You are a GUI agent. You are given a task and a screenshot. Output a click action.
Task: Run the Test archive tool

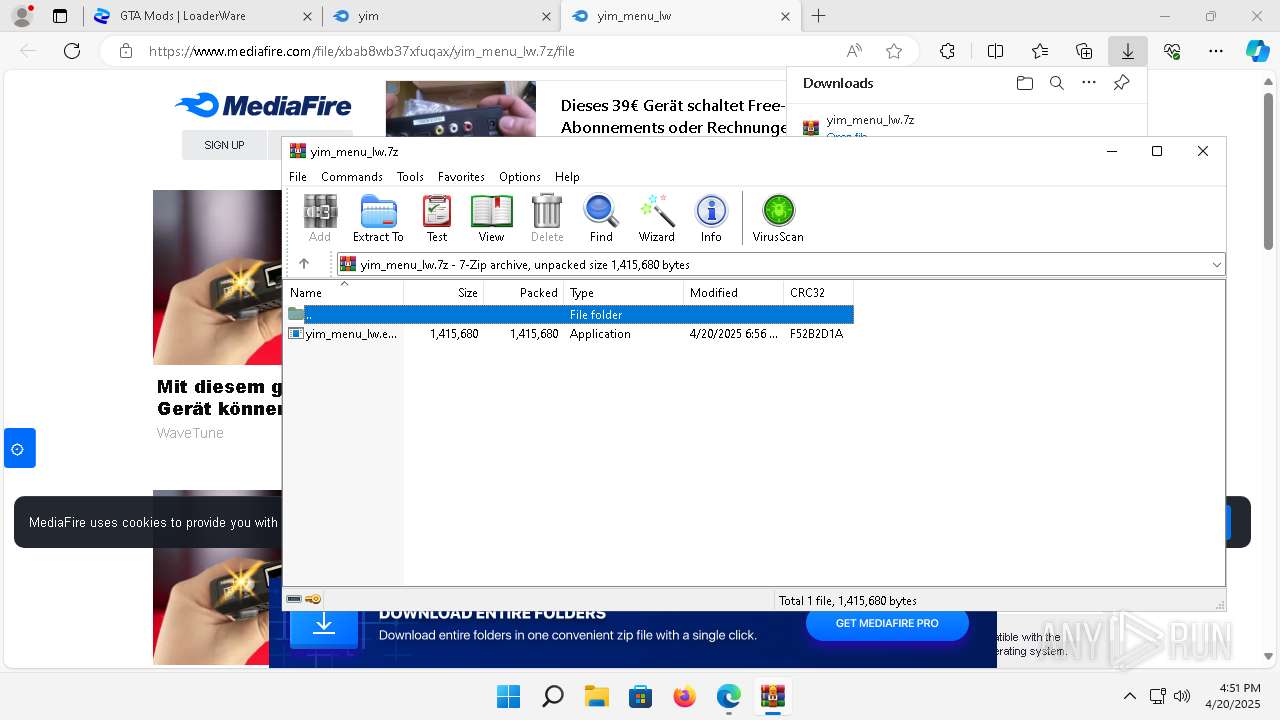click(437, 218)
